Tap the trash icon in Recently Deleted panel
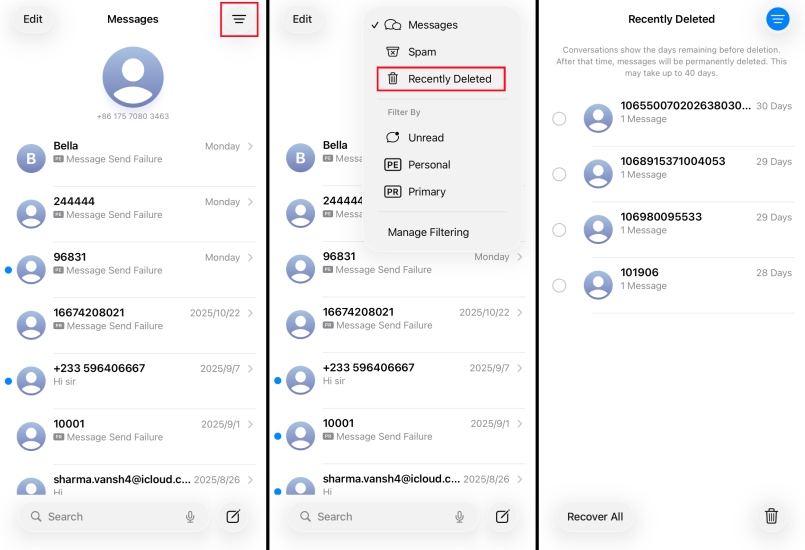Viewport: 805px width, 550px height. 771,516
